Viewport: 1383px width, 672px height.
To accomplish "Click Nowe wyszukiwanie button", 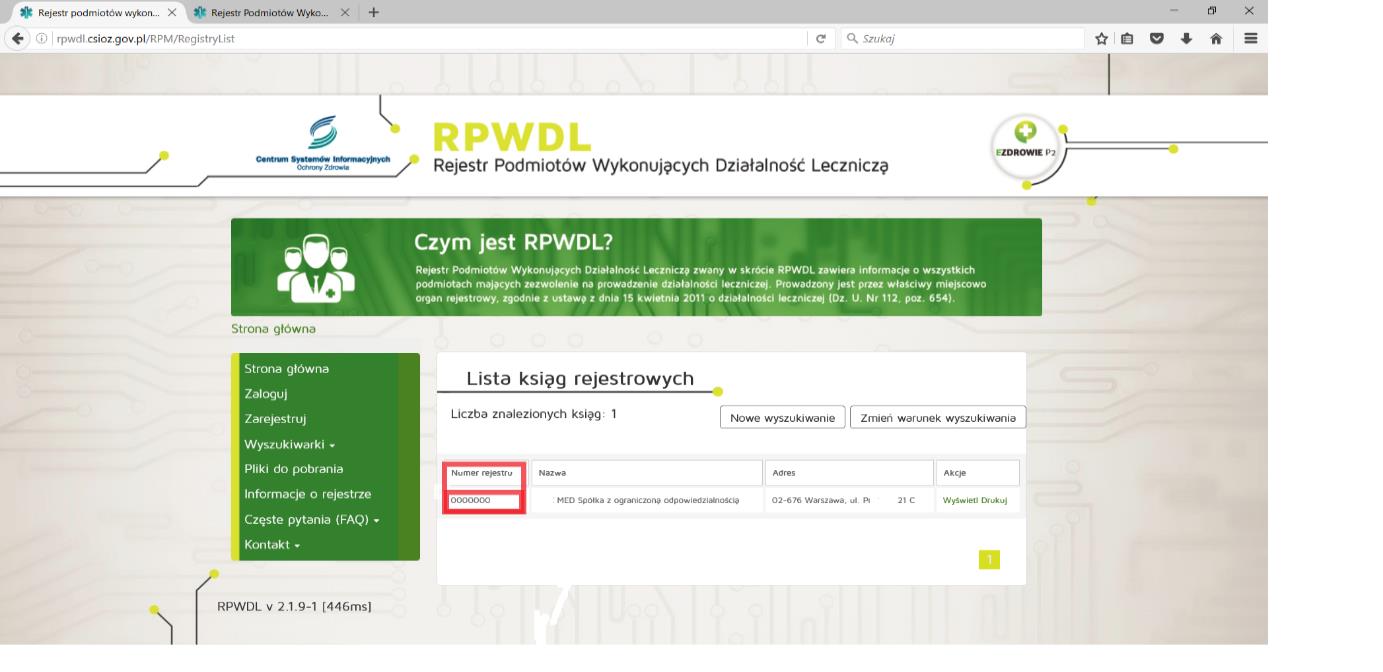I will point(783,418).
